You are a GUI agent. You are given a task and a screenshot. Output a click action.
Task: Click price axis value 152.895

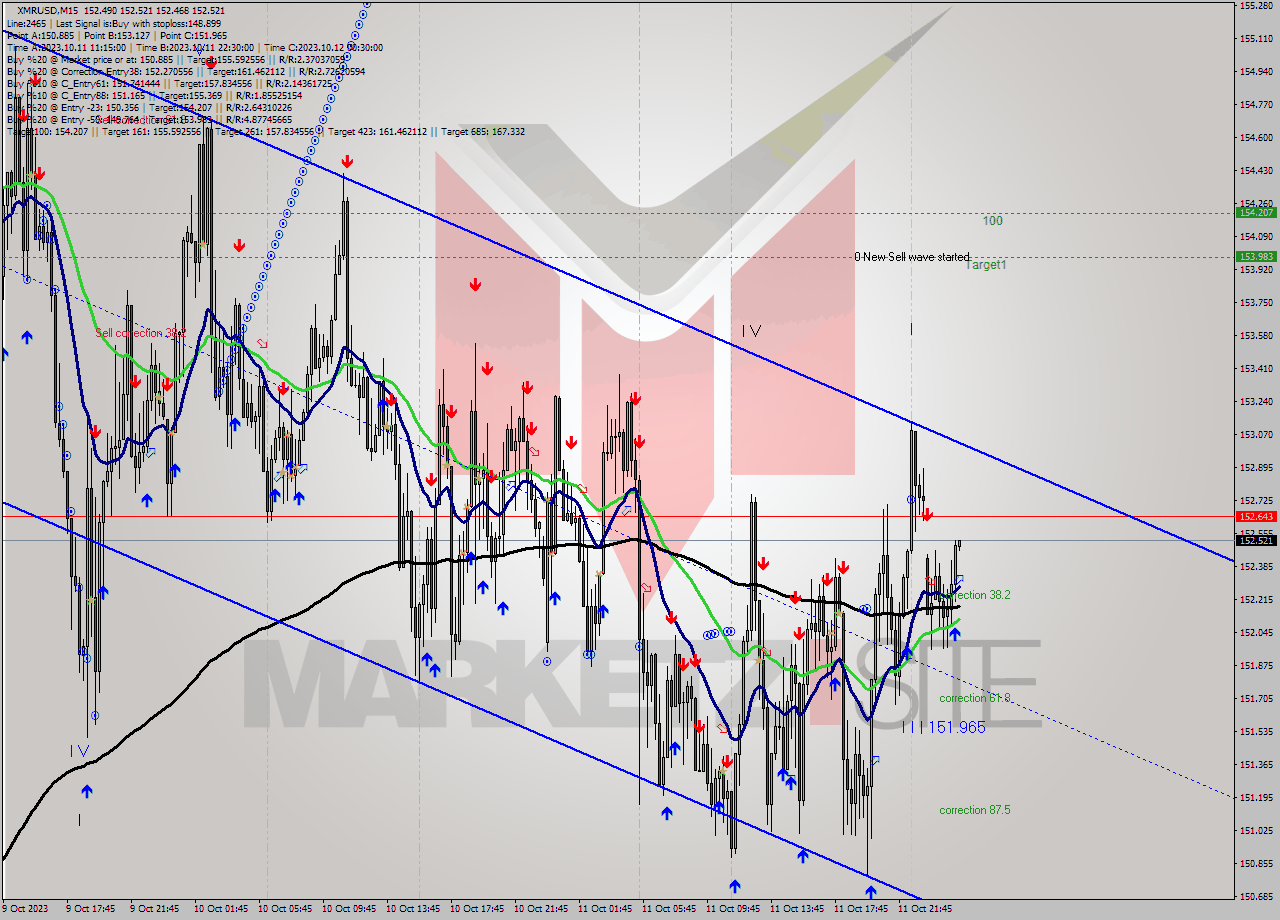tap(1257, 467)
